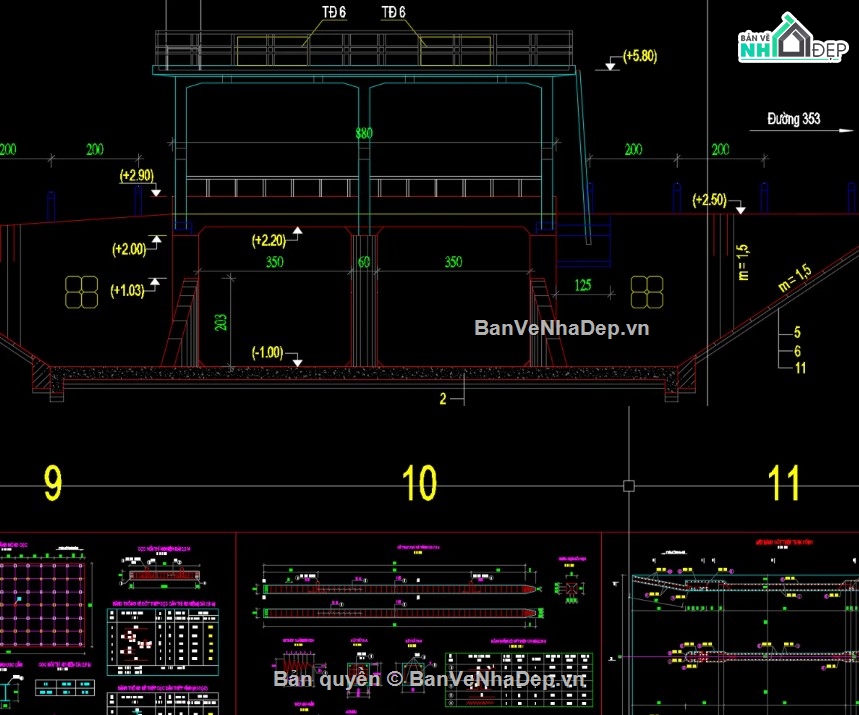Click the 125 dimension text
This screenshot has height=715, width=859.
click(x=583, y=285)
